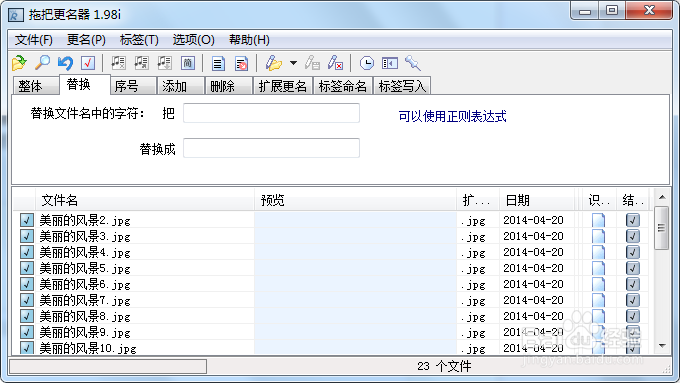
Task: Select the 替换 tab
Action: coord(85,85)
